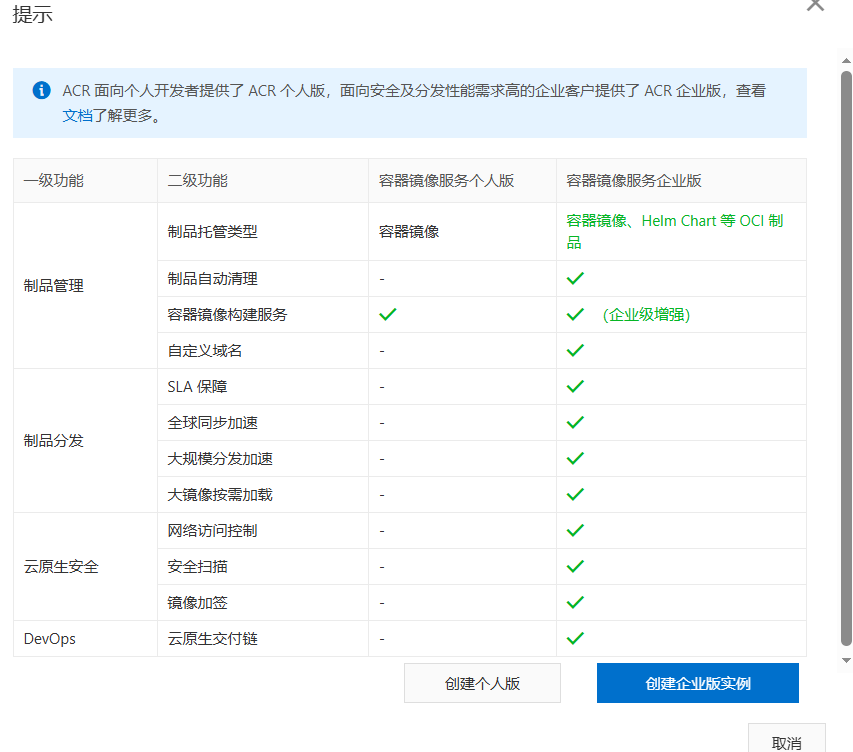The image size is (853, 752).
Task: Click the vertical scrollbar thumb of the dialog
Action: [x=846, y=358]
